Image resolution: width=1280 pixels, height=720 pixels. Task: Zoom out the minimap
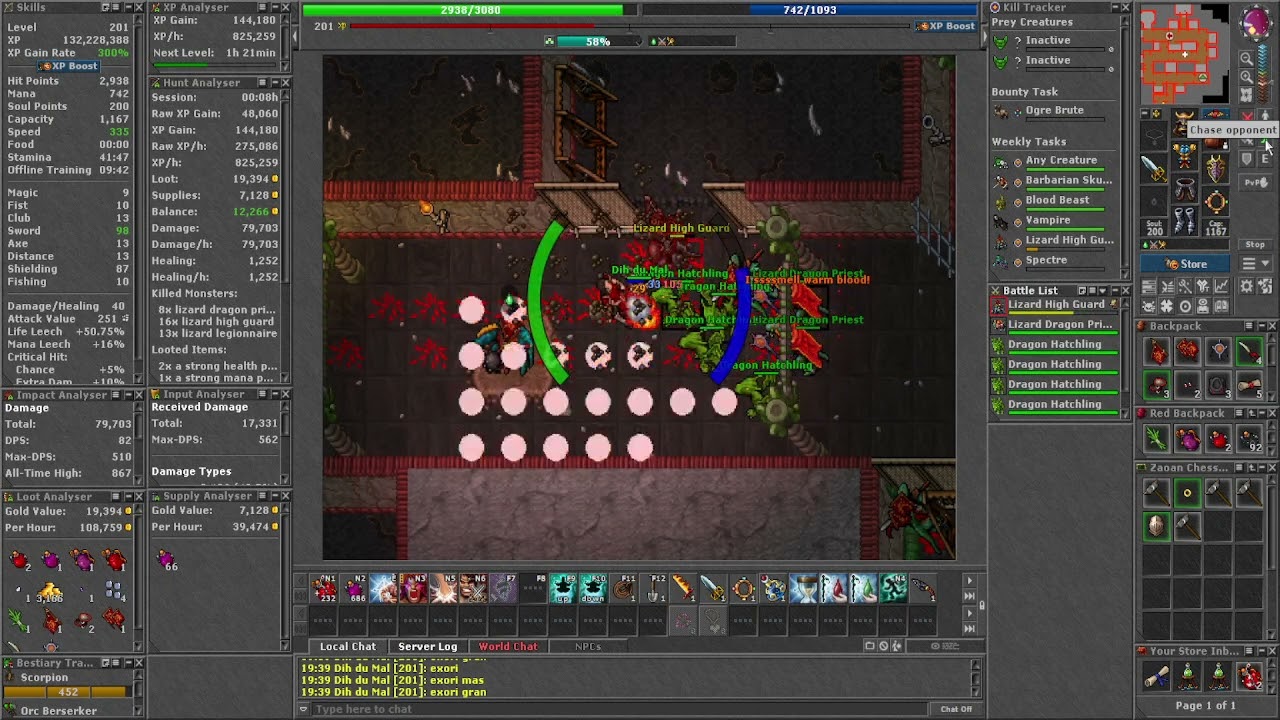point(1247,58)
